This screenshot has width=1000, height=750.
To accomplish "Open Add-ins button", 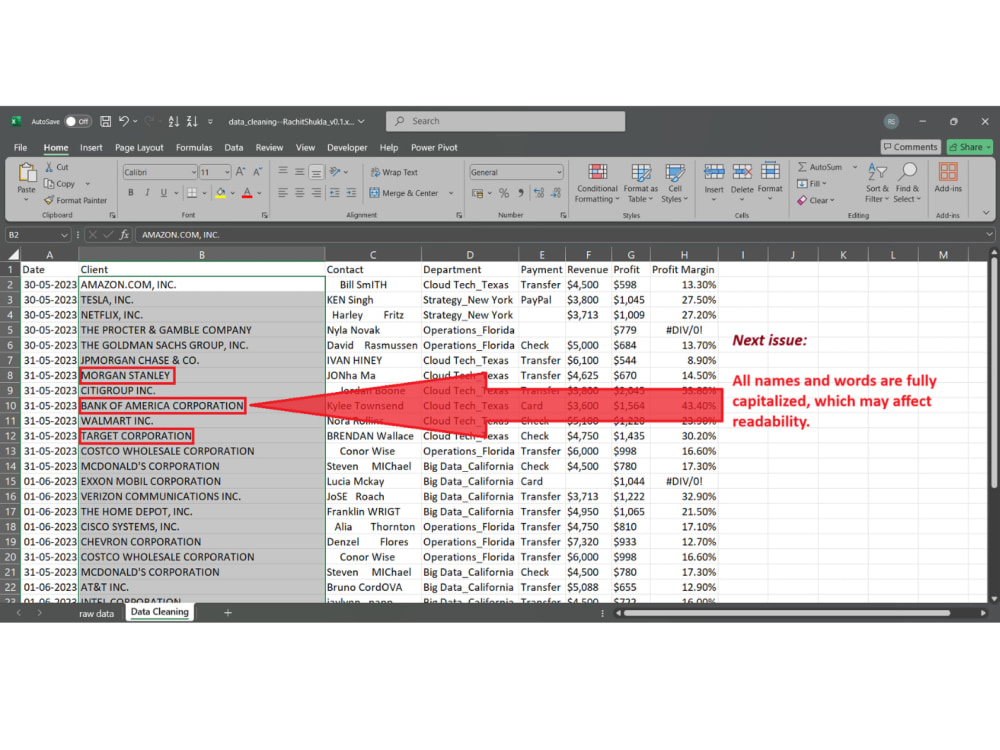I will coord(948,178).
